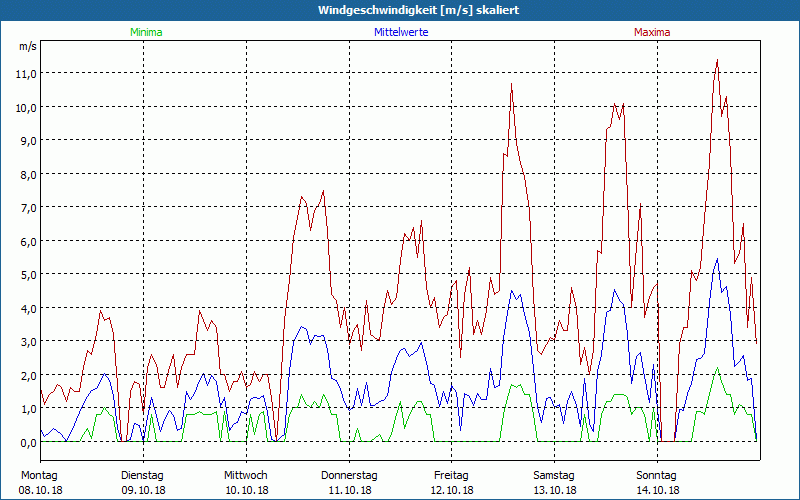Click the 'Donnerstag' day label

(349, 476)
